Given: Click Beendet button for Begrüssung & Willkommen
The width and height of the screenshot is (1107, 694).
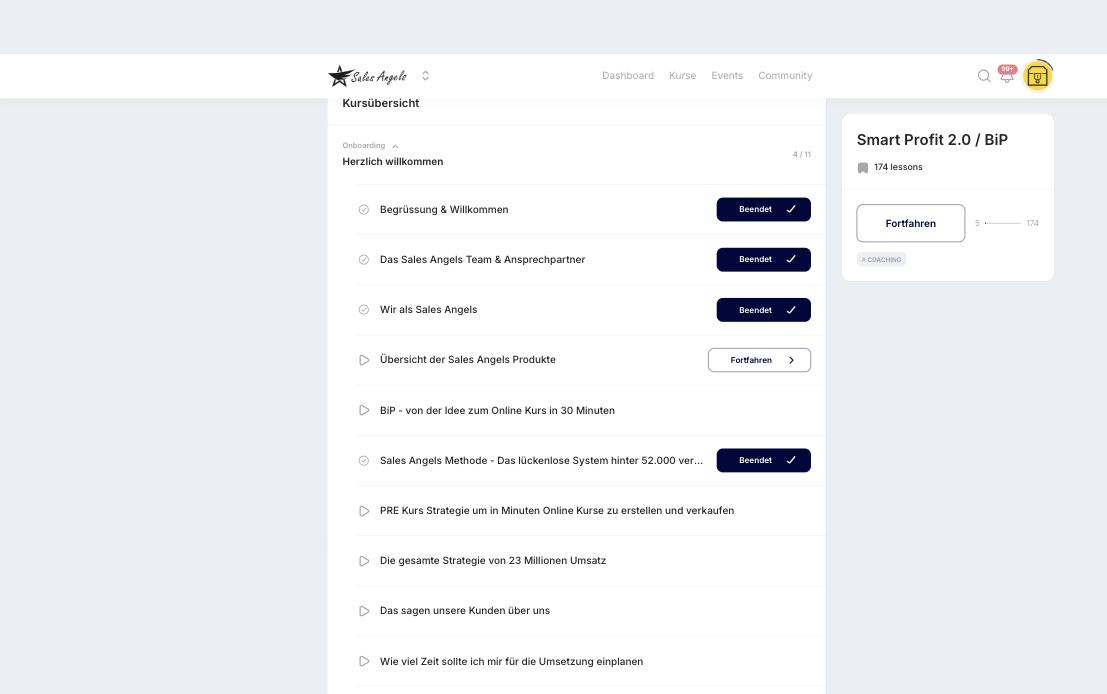Looking at the screenshot, I should 763,210.
